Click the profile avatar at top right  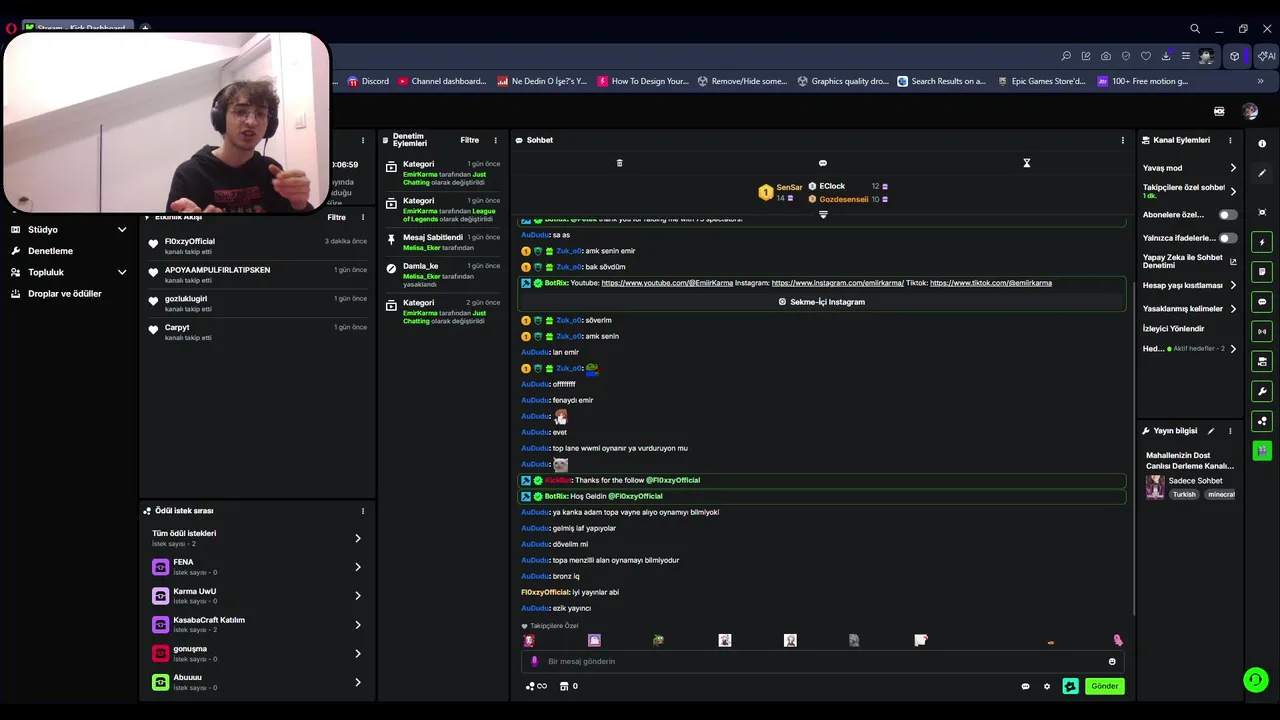point(1250,111)
